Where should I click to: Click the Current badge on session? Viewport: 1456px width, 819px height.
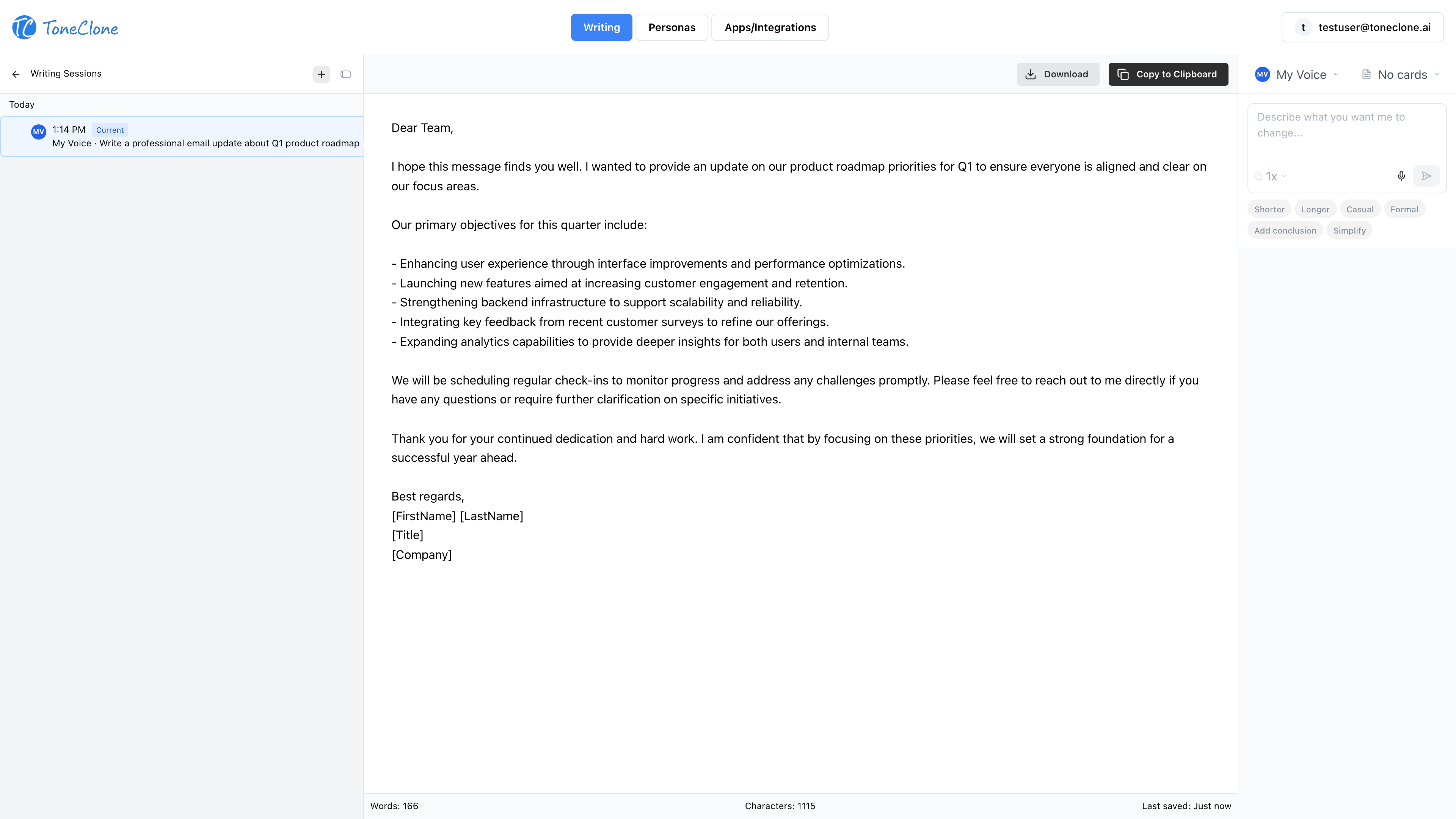tap(110, 130)
